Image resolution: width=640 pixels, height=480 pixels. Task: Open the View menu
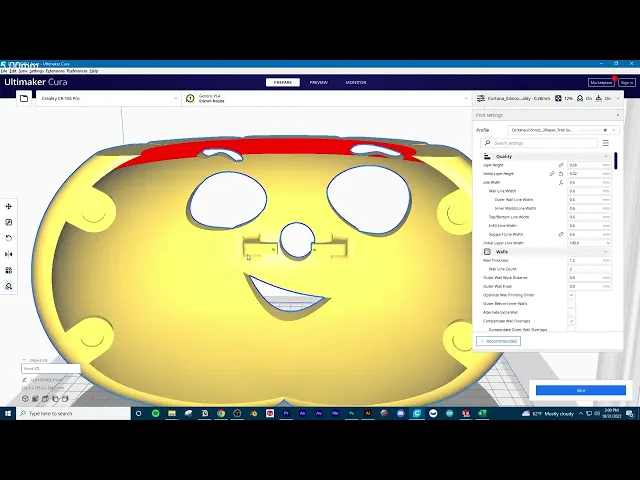(x=23, y=71)
